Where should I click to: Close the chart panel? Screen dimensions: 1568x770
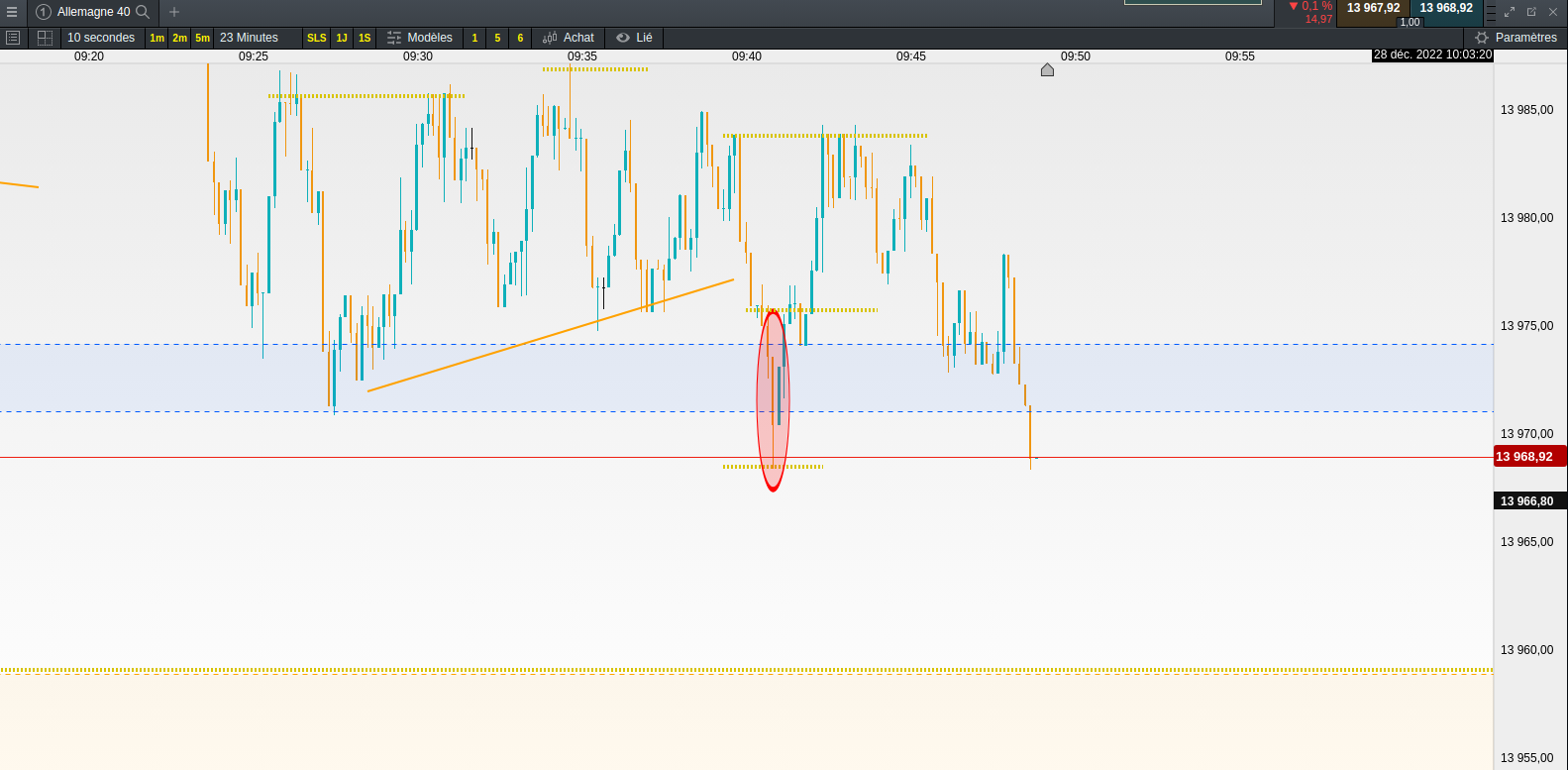tap(1553, 12)
